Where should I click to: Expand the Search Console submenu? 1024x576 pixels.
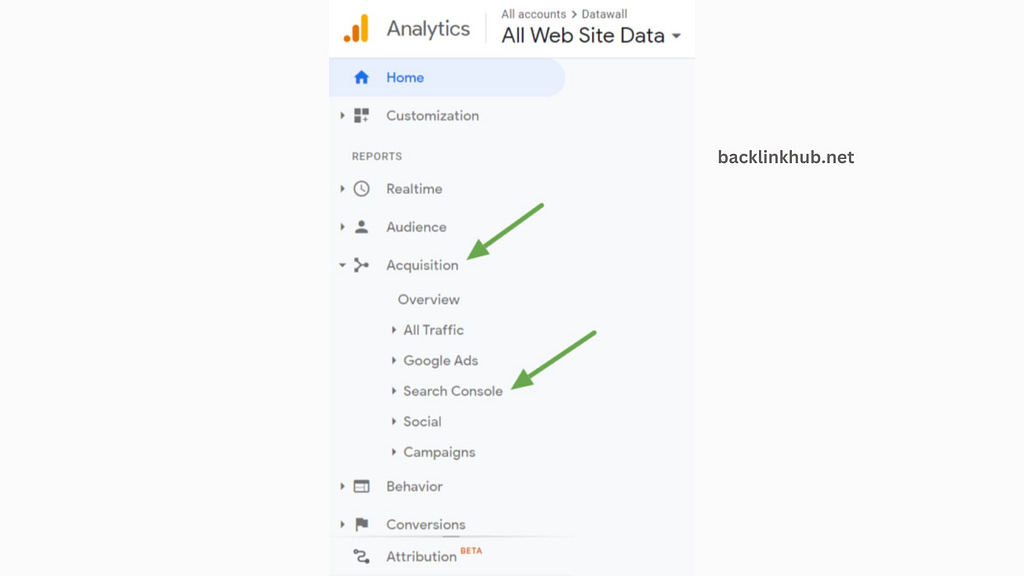point(394,391)
